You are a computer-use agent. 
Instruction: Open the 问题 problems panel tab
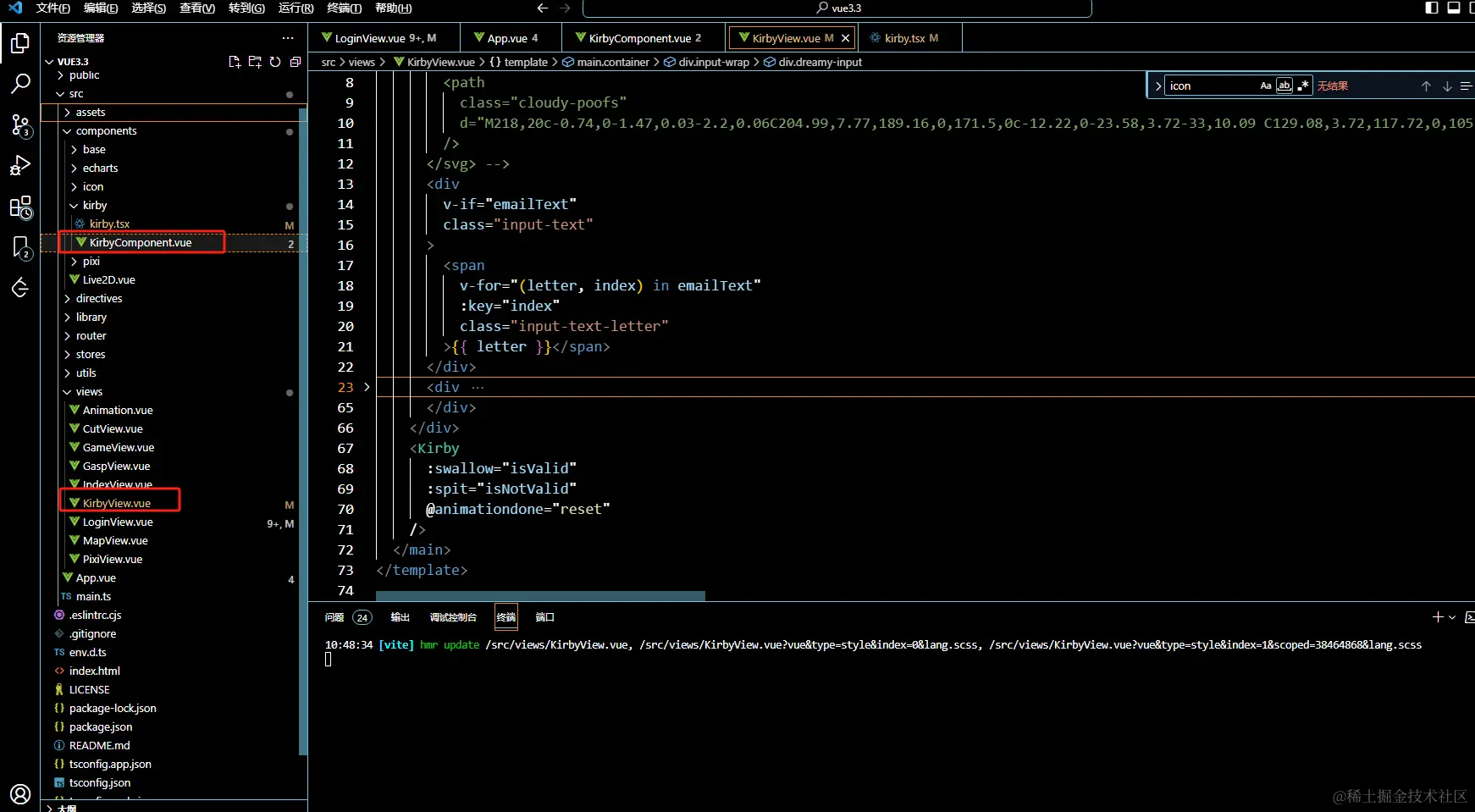(x=347, y=617)
